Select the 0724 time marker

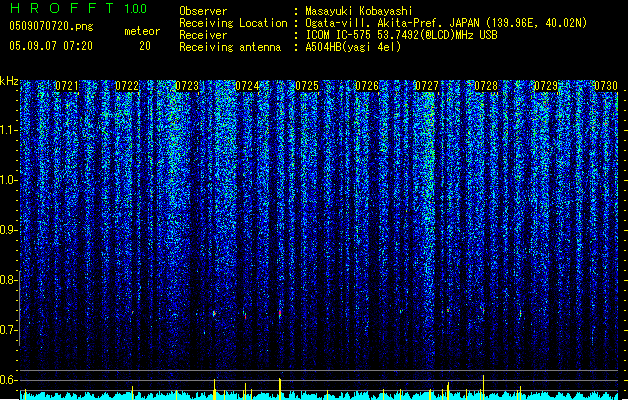[247, 86]
